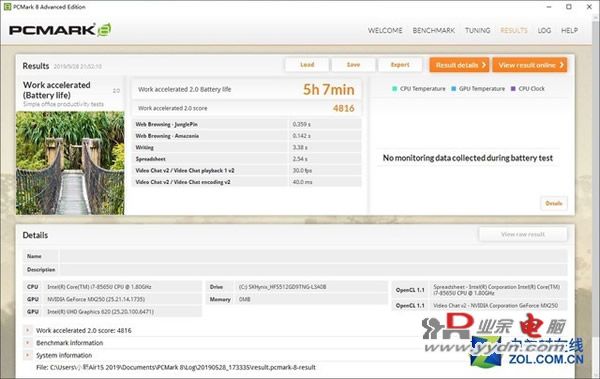Click the Load button
Image resolution: width=600 pixels, height=379 pixels.
pos(307,65)
